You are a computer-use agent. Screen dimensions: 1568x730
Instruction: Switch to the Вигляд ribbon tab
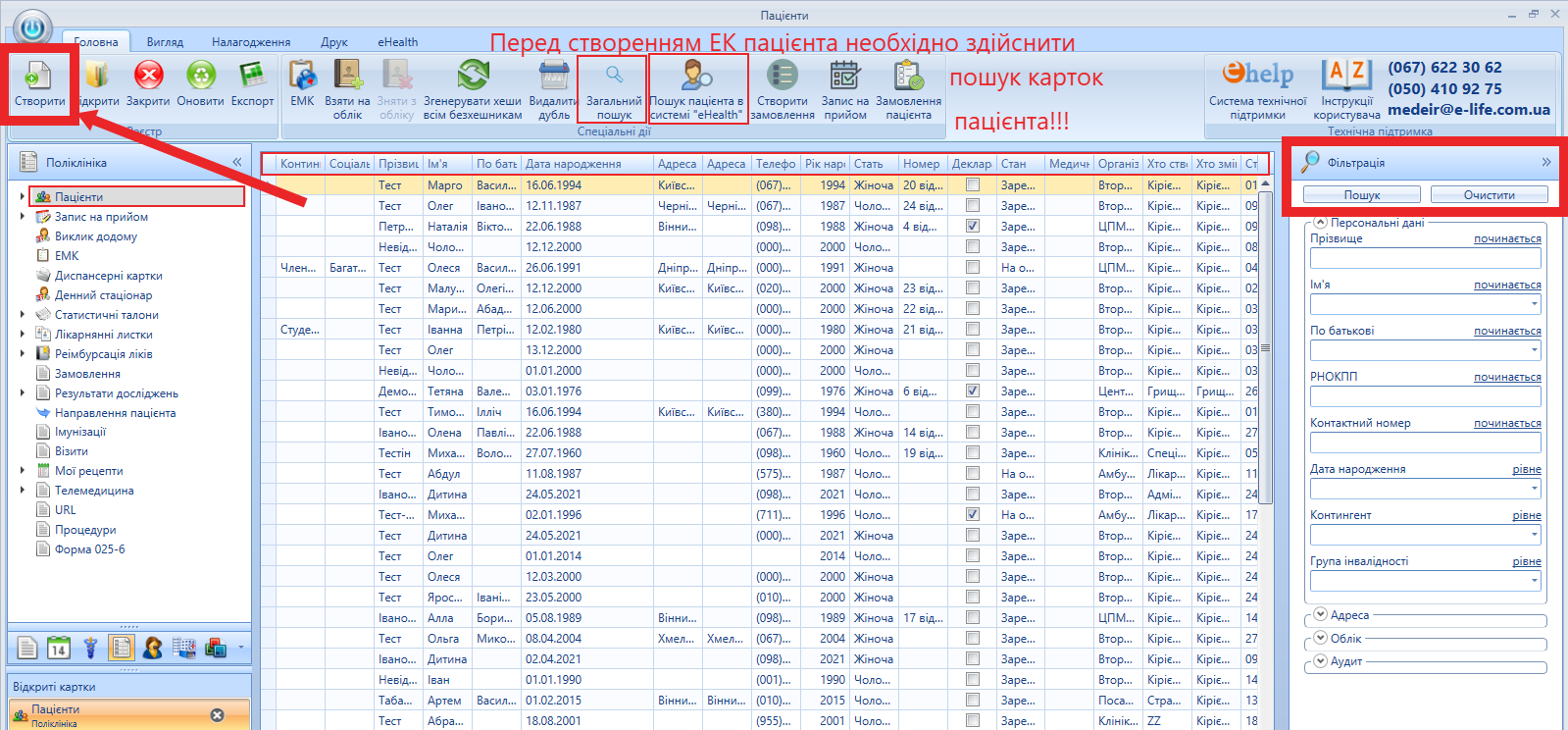coord(165,42)
